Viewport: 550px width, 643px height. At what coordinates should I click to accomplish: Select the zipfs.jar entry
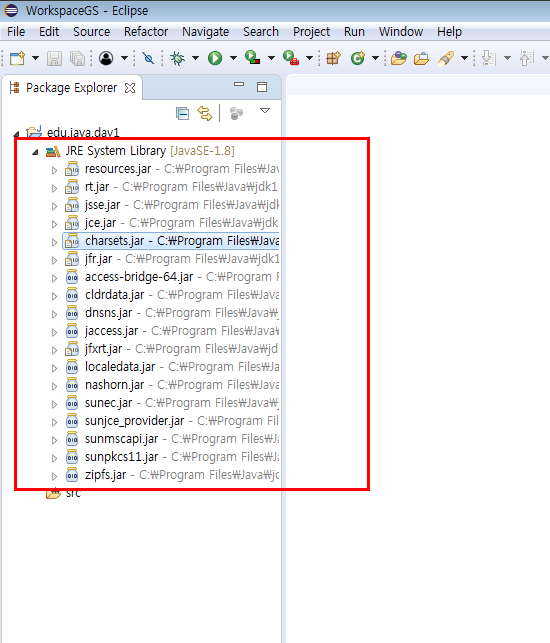tap(171, 475)
